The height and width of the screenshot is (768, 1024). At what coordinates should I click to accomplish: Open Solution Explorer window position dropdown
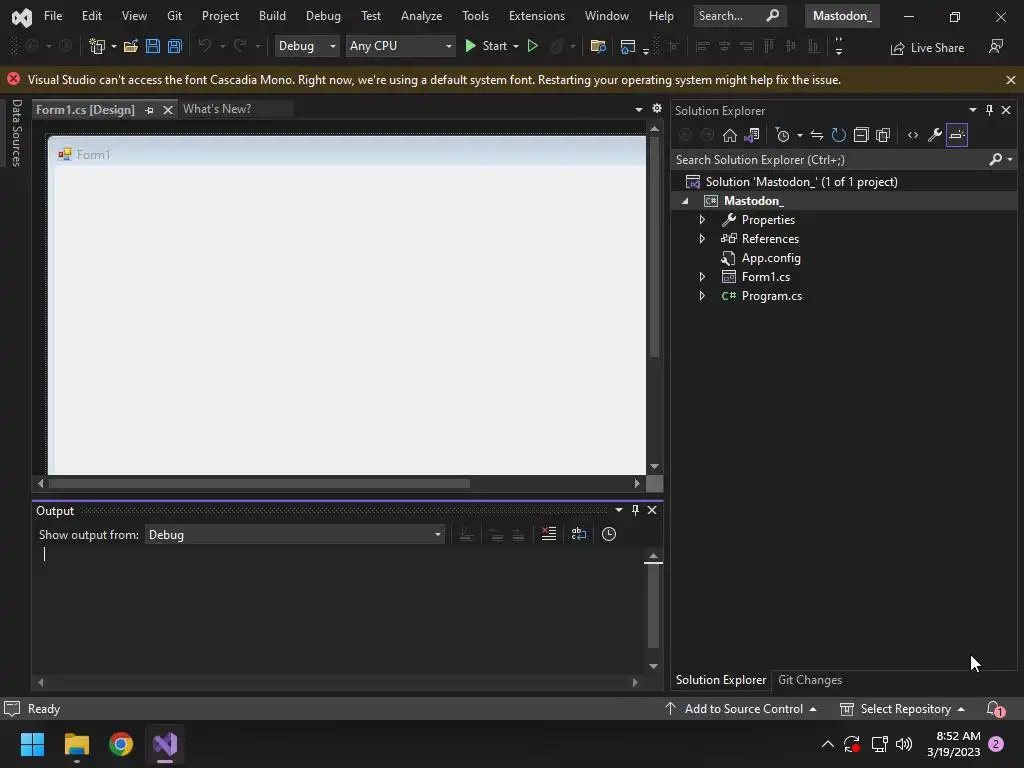coord(972,110)
